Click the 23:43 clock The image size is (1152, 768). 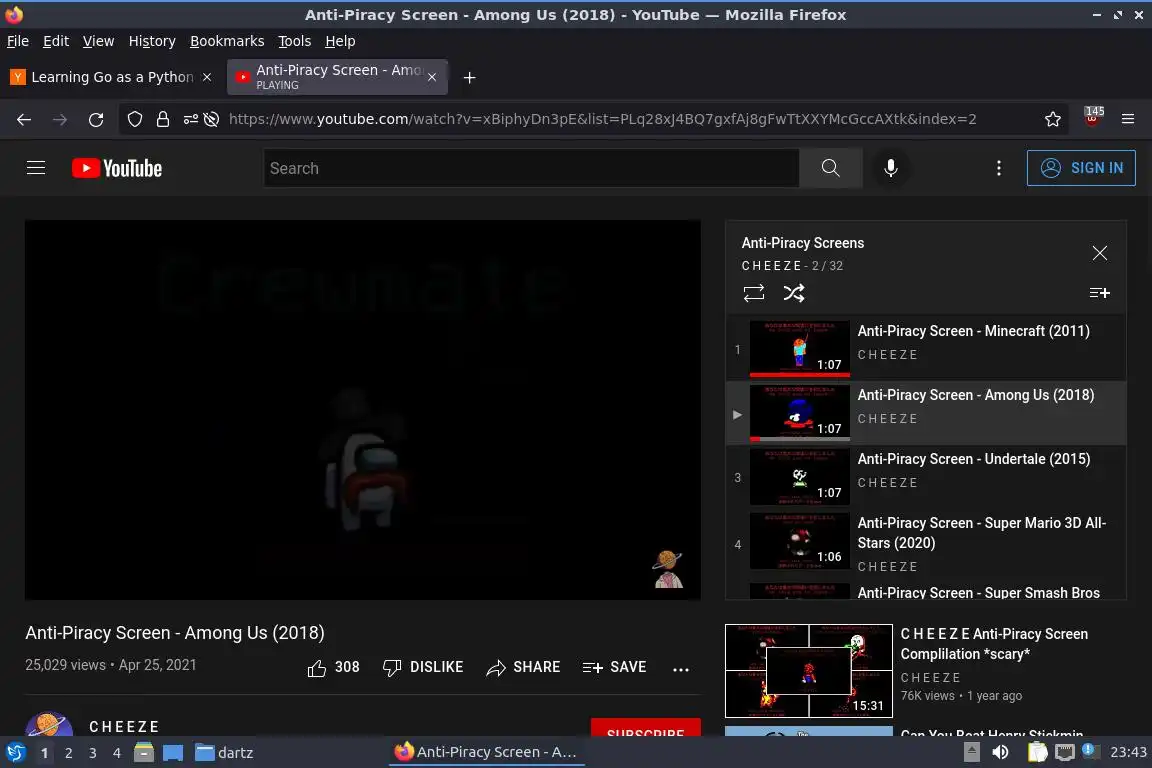click(1128, 752)
